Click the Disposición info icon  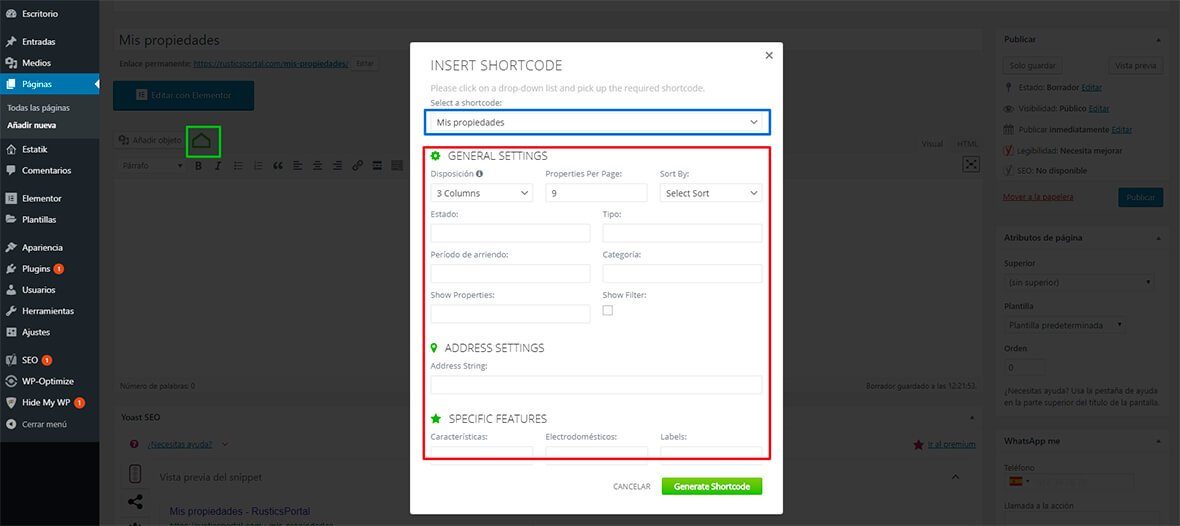(479, 174)
